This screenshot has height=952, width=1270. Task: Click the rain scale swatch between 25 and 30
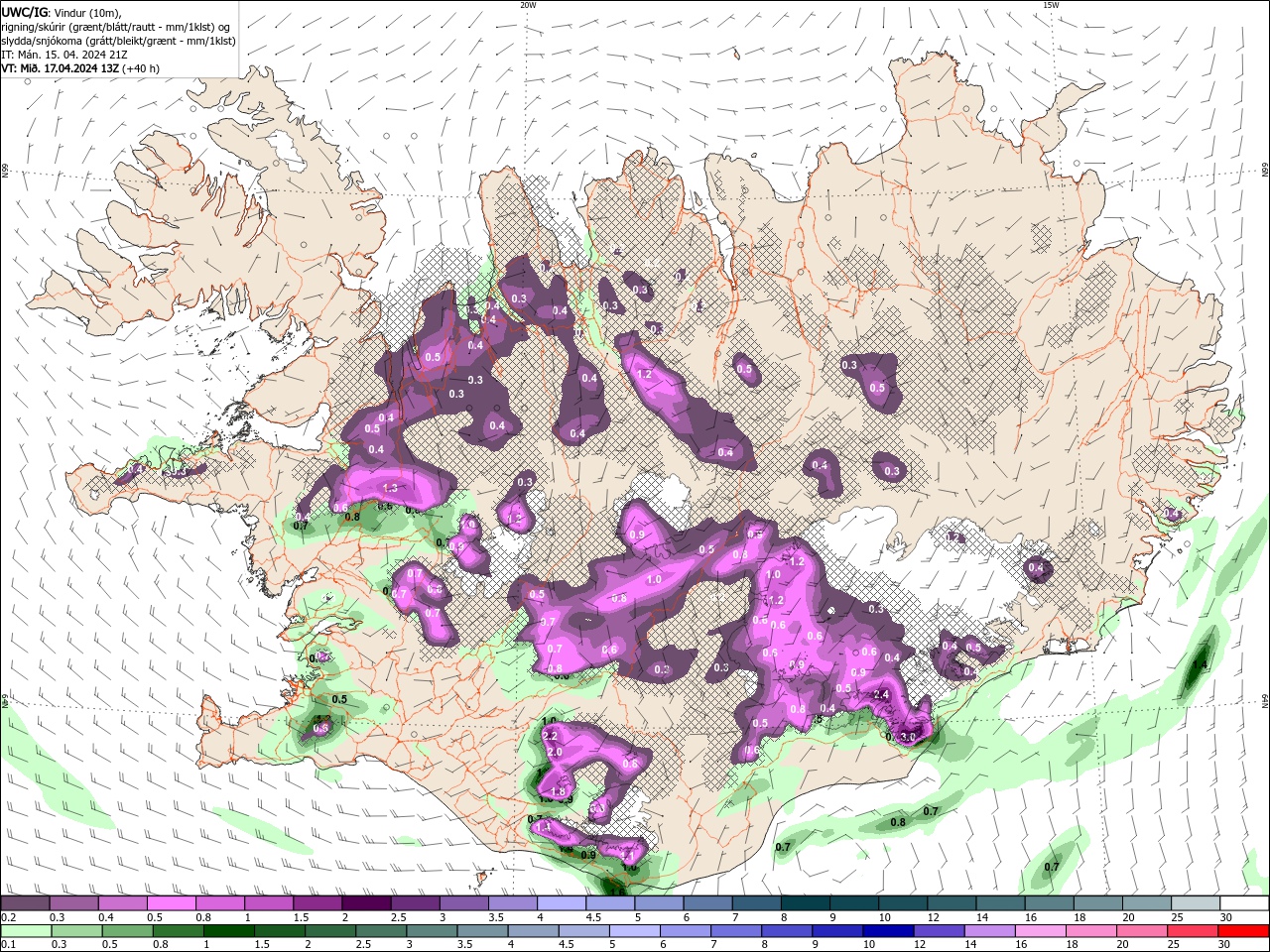coord(1195,931)
